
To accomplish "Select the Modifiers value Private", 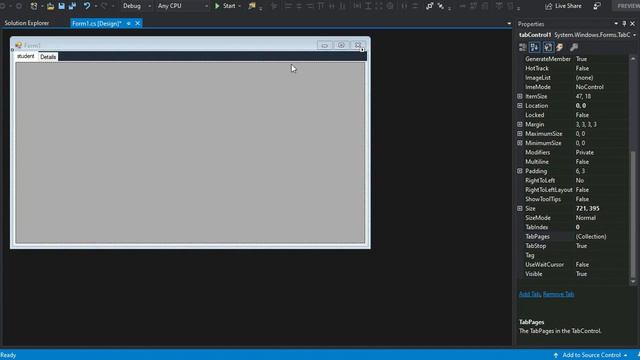I will pos(584,153).
